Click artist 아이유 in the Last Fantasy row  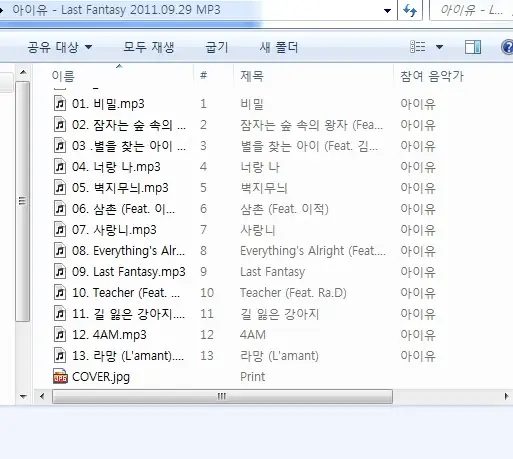click(418, 272)
